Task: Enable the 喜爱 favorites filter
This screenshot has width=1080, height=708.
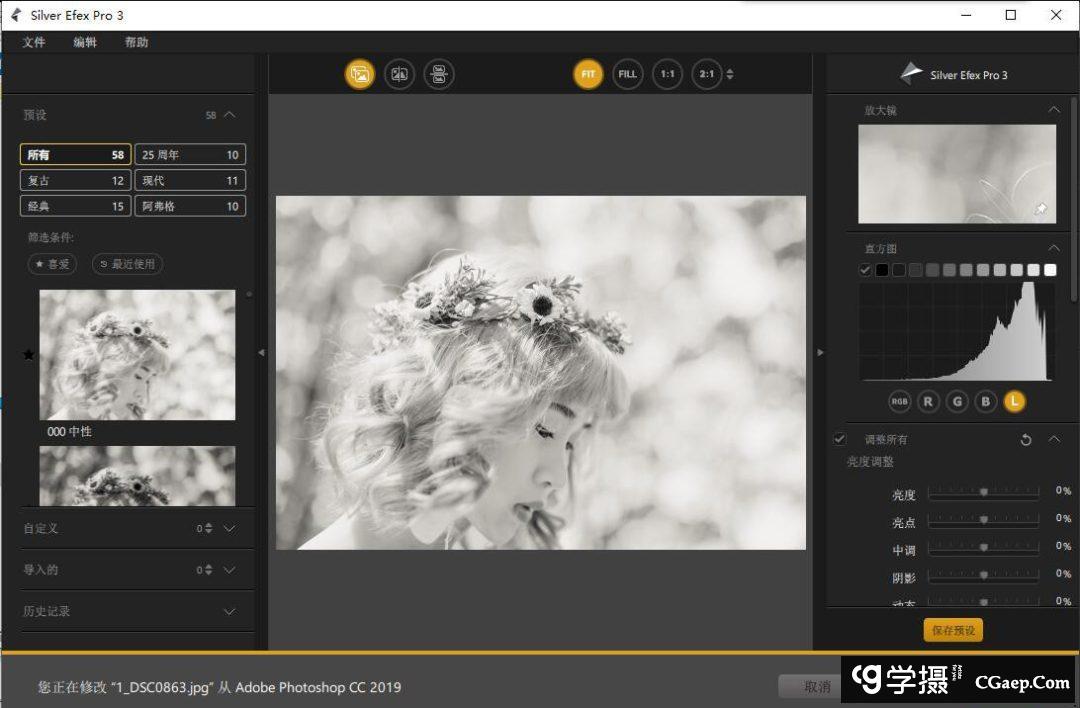Action: click(x=52, y=264)
